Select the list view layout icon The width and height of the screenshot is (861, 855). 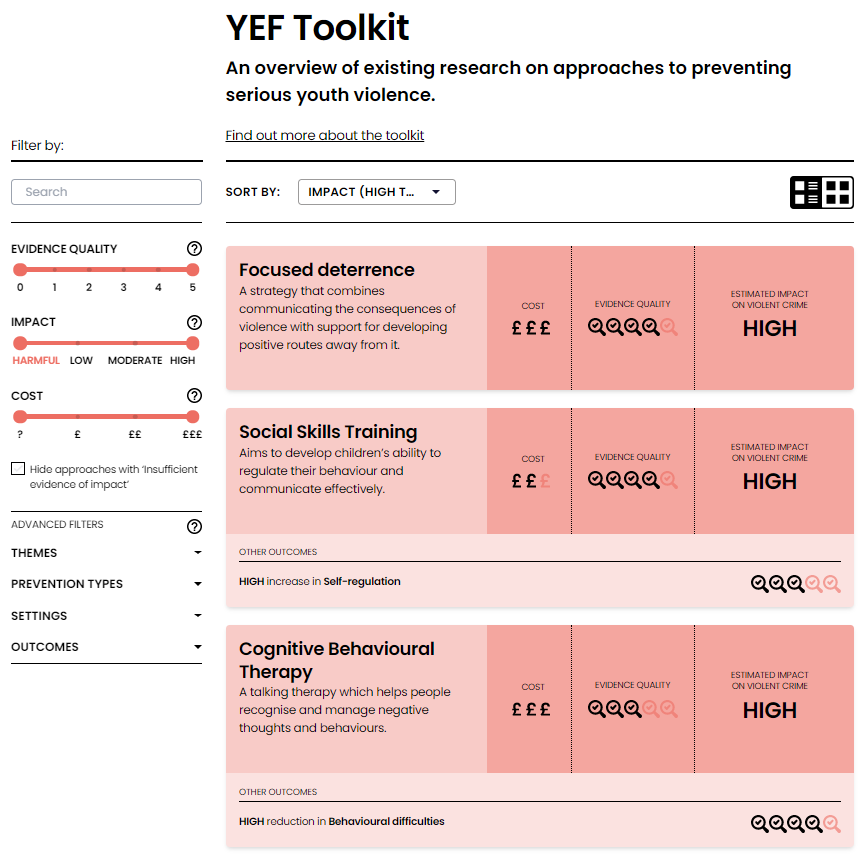(x=806, y=192)
